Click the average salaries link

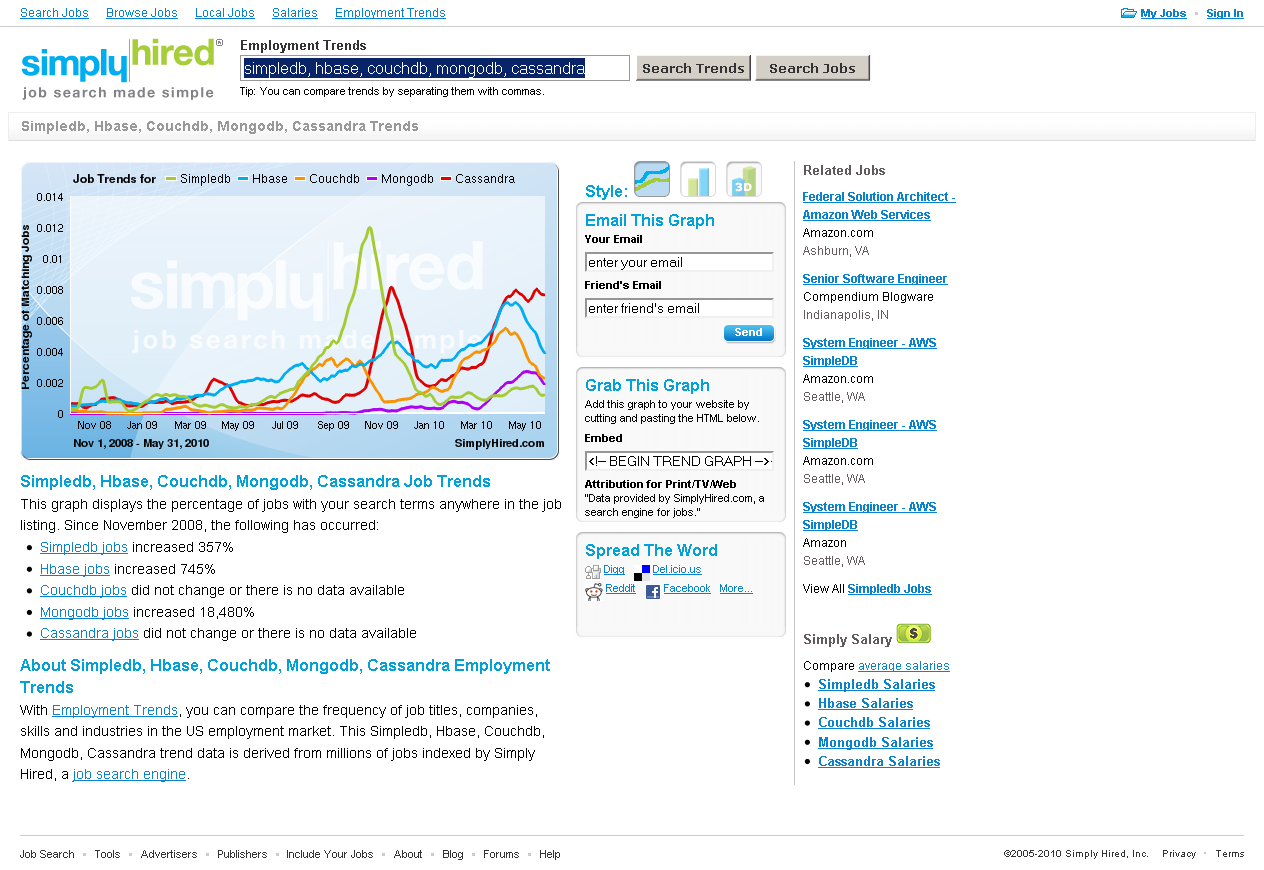pos(904,666)
